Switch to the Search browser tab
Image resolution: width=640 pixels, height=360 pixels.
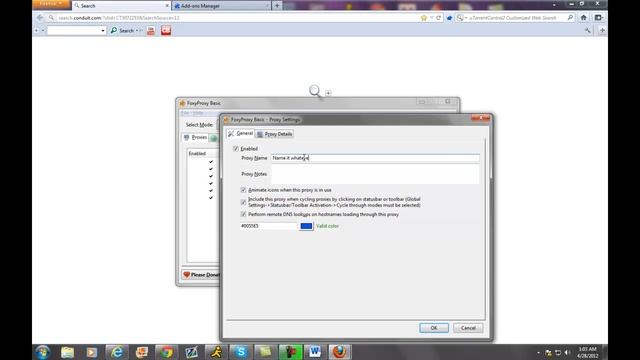(121, 6)
